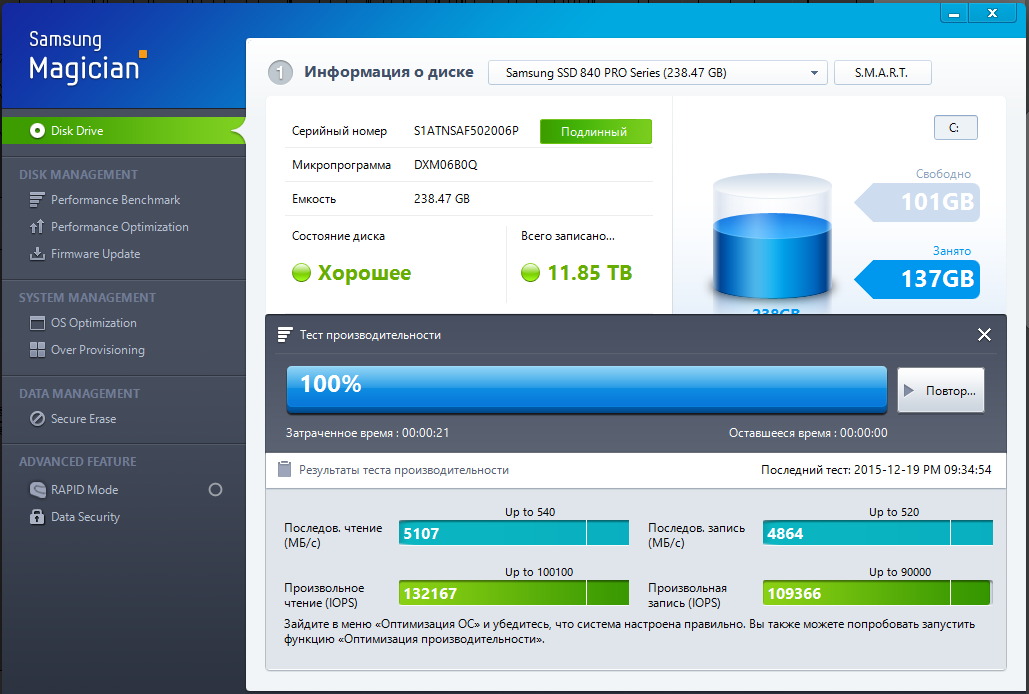Screen dimensions: 1029x694
Task: Click the test results clipboard icon
Action: click(284, 469)
